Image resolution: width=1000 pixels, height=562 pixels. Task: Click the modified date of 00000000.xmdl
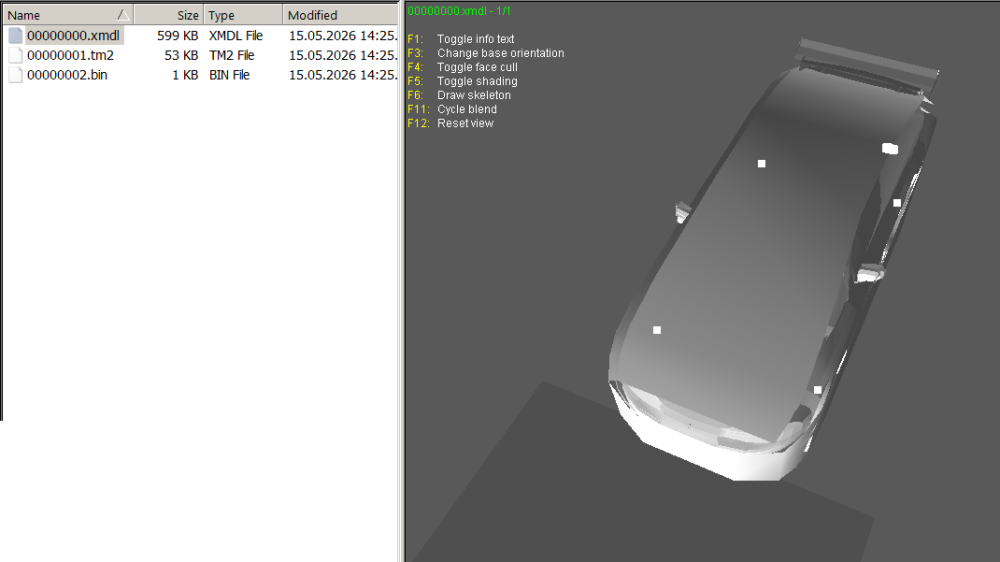pyautogui.click(x=343, y=36)
